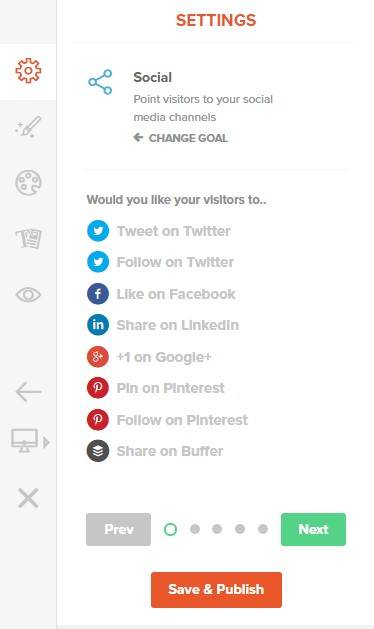Expand the desktop monitor device selector
This screenshot has width=374, height=629.
[x=30, y=441]
